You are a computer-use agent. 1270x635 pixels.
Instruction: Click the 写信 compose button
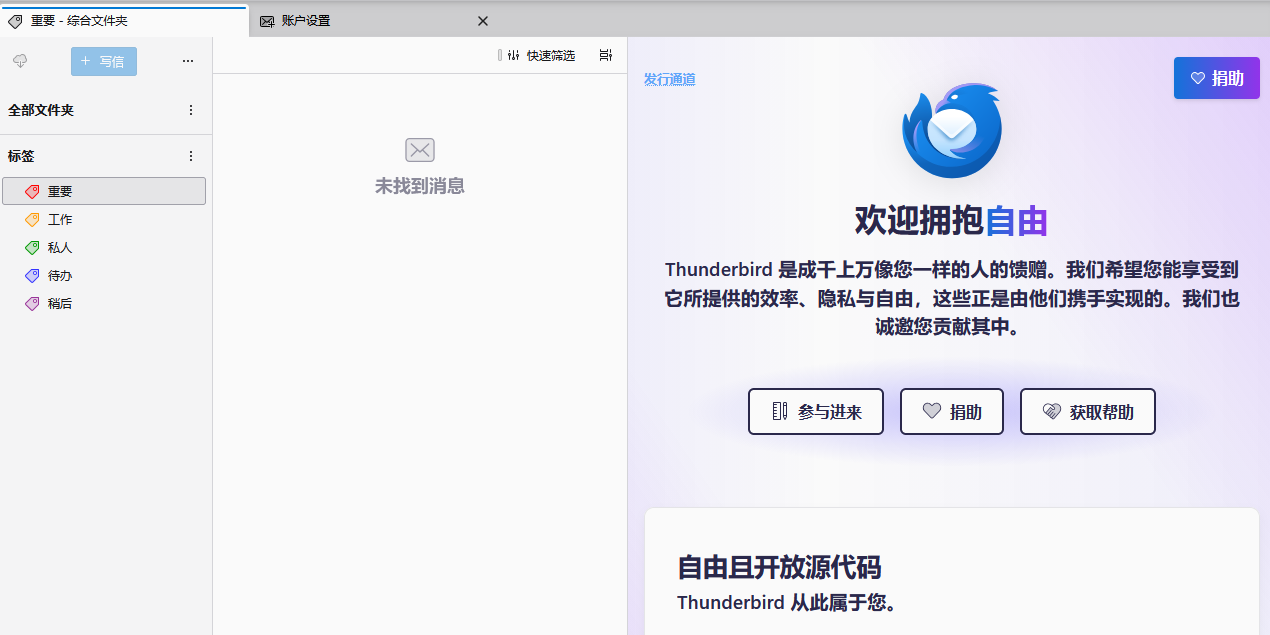click(104, 61)
